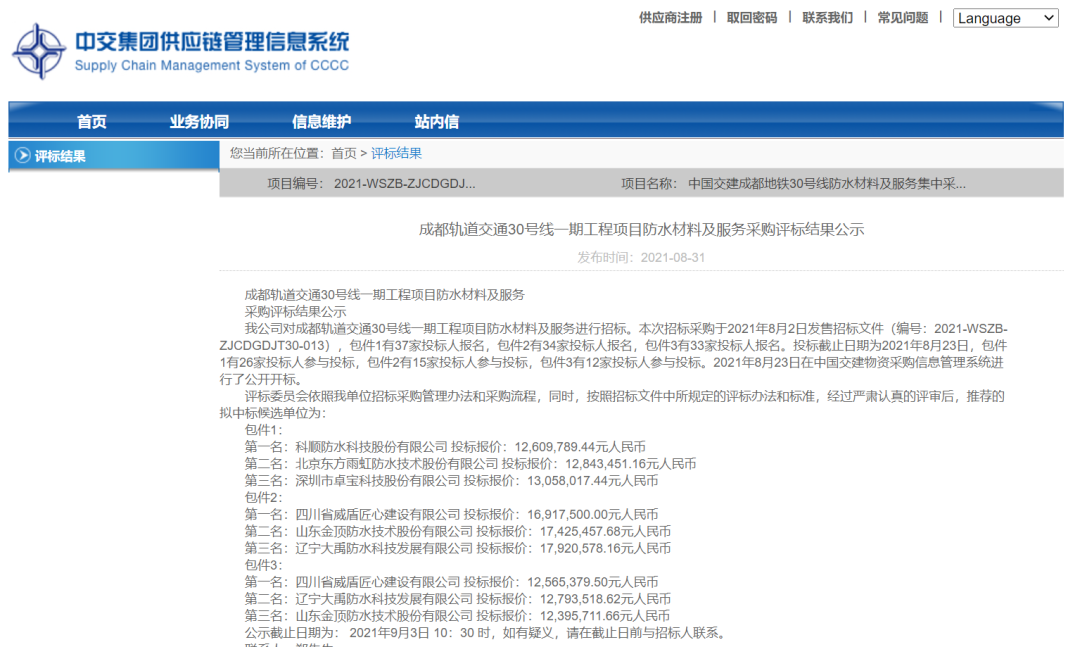Click the 常见问题 link
This screenshot has width=1080, height=647.
point(902,18)
